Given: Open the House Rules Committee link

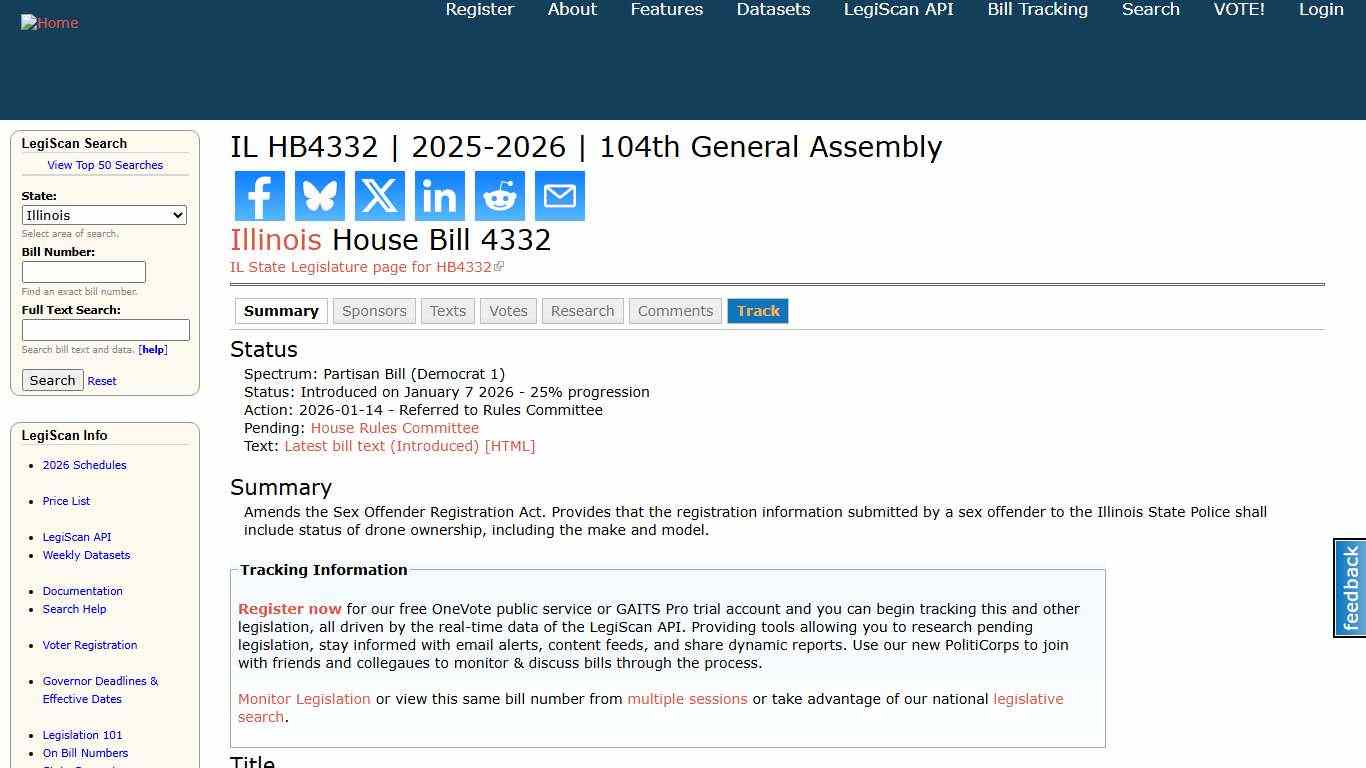Looking at the screenshot, I should tap(394, 427).
